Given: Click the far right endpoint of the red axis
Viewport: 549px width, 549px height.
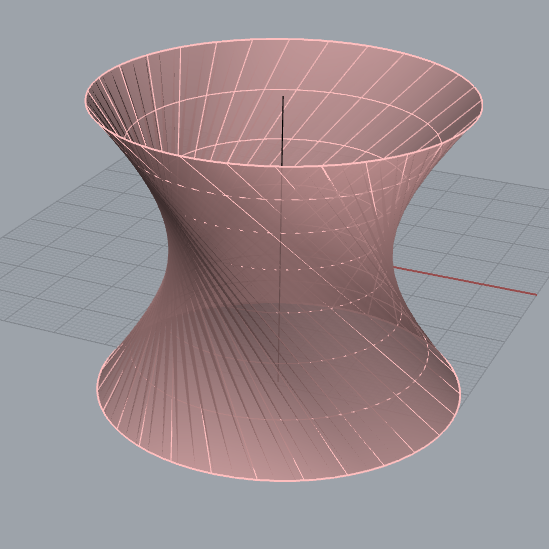Looking at the screenshot, I should [536, 294].
